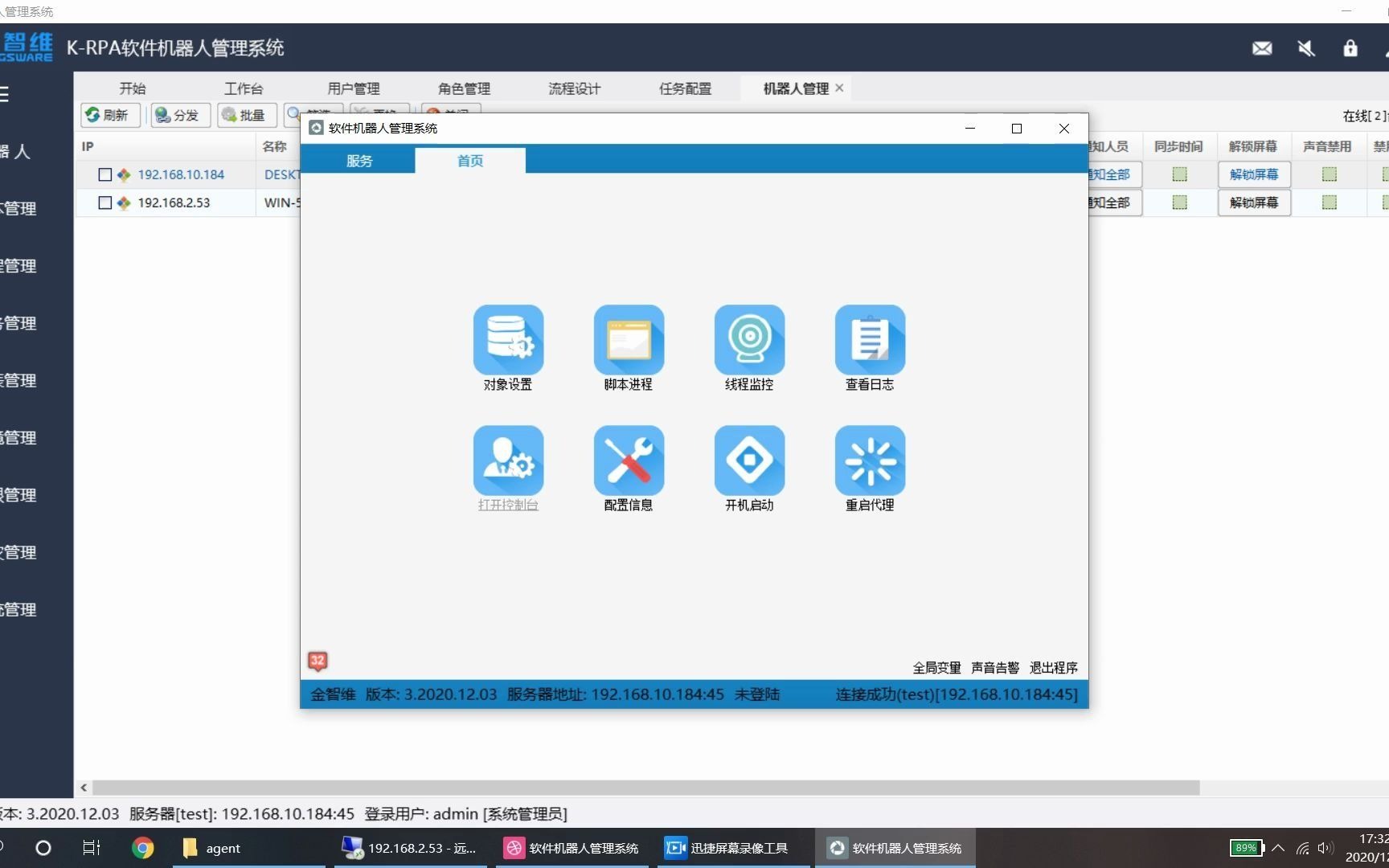Screen dimensions: 1389x868
Task: Refresh the robot list with 刷新
Action: [110, 115]
